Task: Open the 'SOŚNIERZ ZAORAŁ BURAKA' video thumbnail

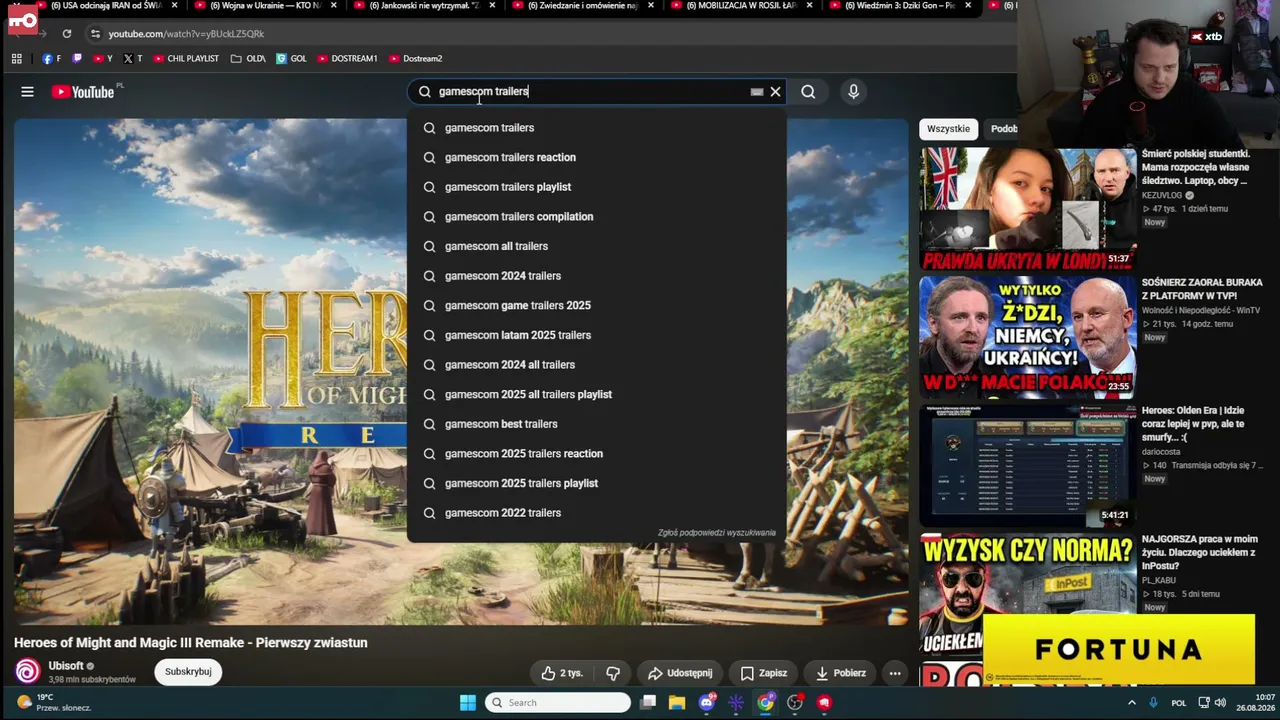Action: click(x=1027, y=337)
